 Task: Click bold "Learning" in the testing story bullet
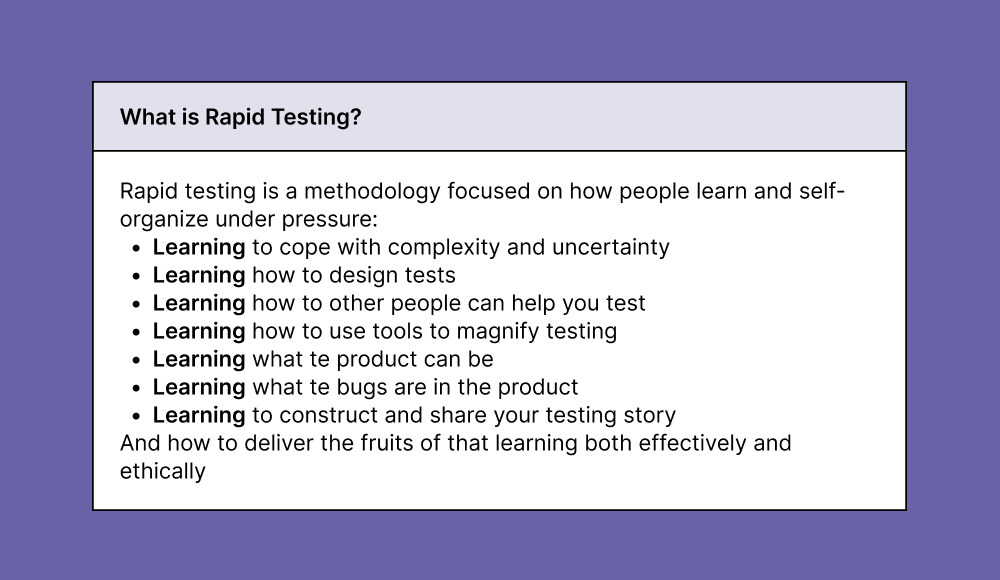198,415
